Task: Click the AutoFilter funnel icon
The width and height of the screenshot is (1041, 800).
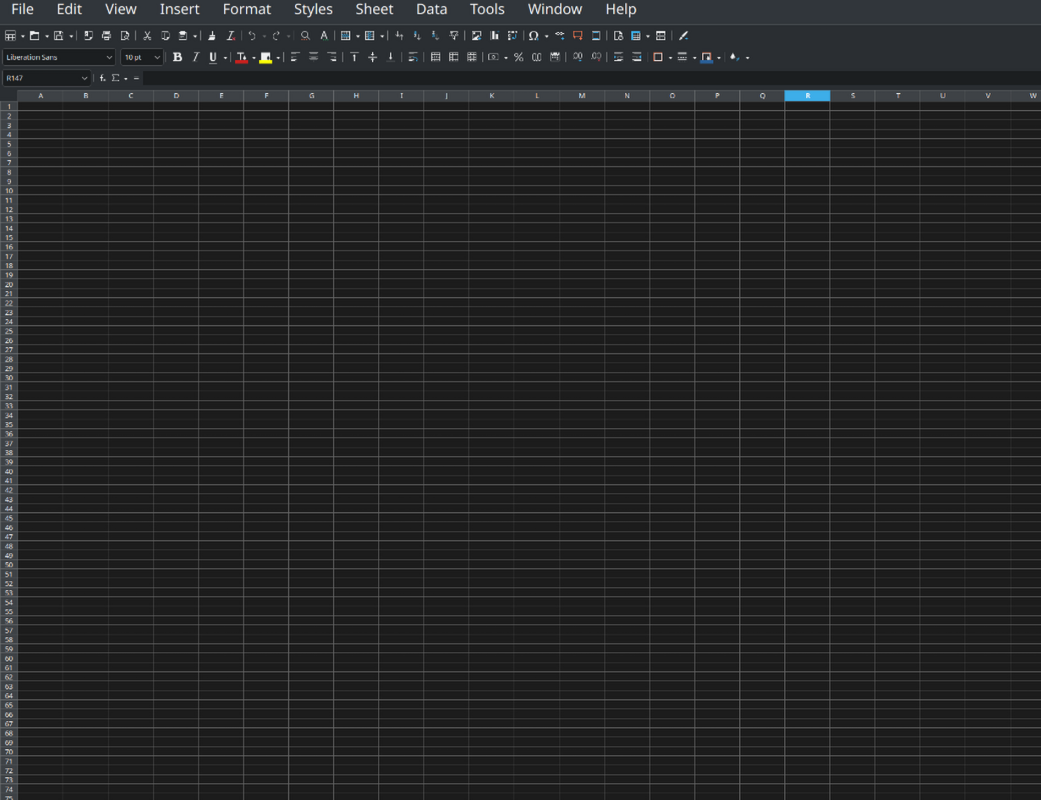Action: coord(453,36)
